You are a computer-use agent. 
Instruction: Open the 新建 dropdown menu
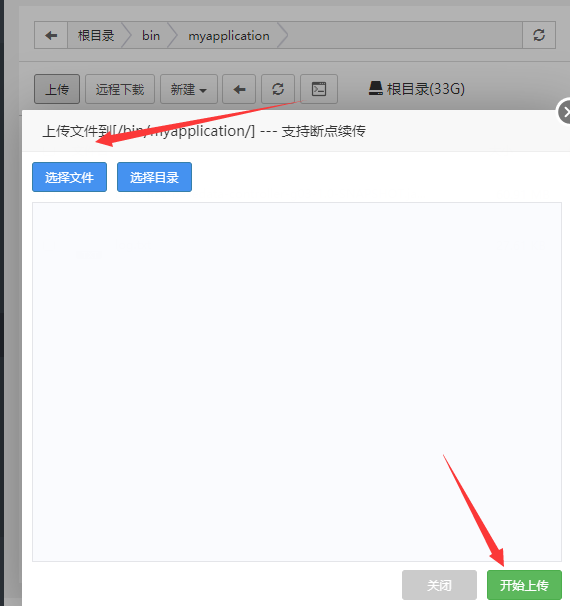pyautogui.click(x=189, y=89)
